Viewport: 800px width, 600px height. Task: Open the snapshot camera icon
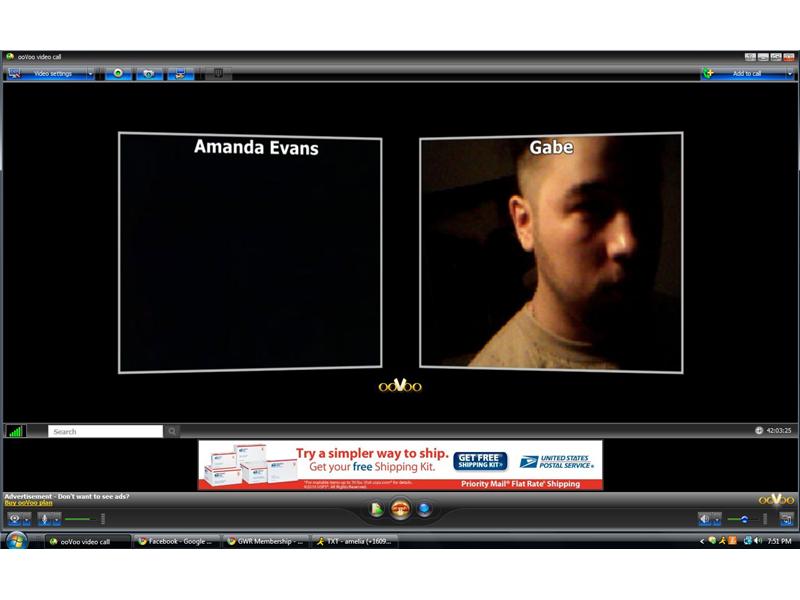tap(150, 72)
